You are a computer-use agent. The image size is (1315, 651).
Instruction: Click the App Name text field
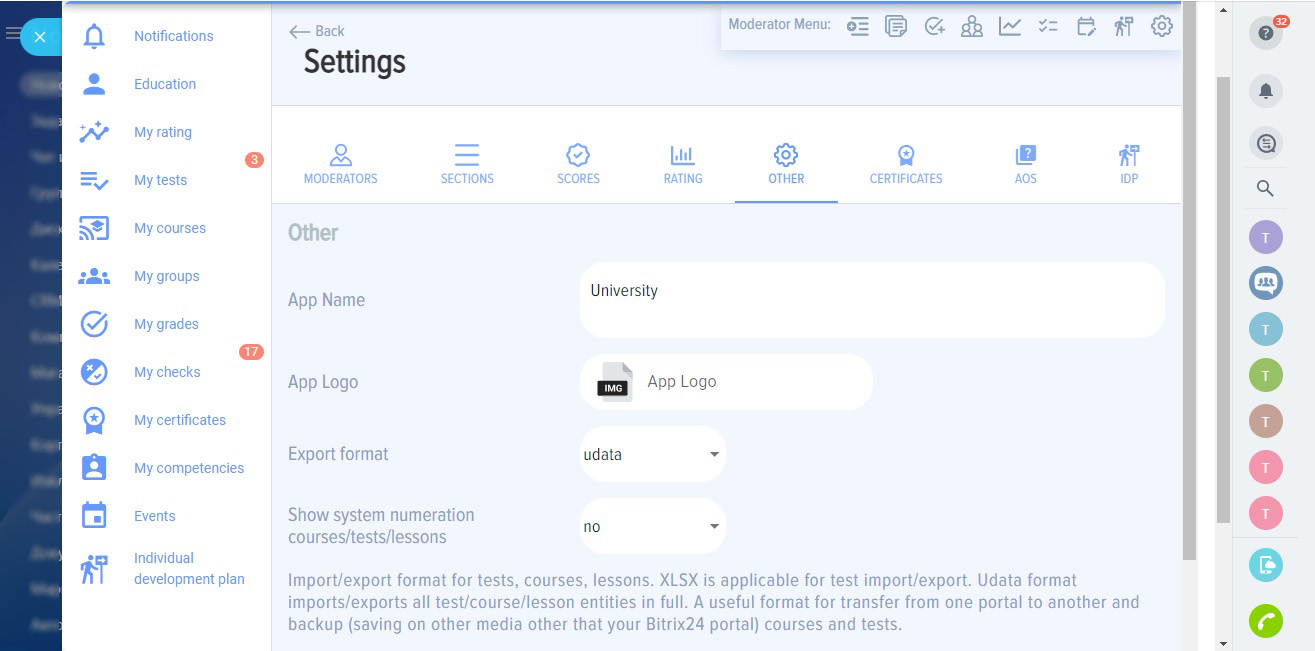click(x=871, y=300)
